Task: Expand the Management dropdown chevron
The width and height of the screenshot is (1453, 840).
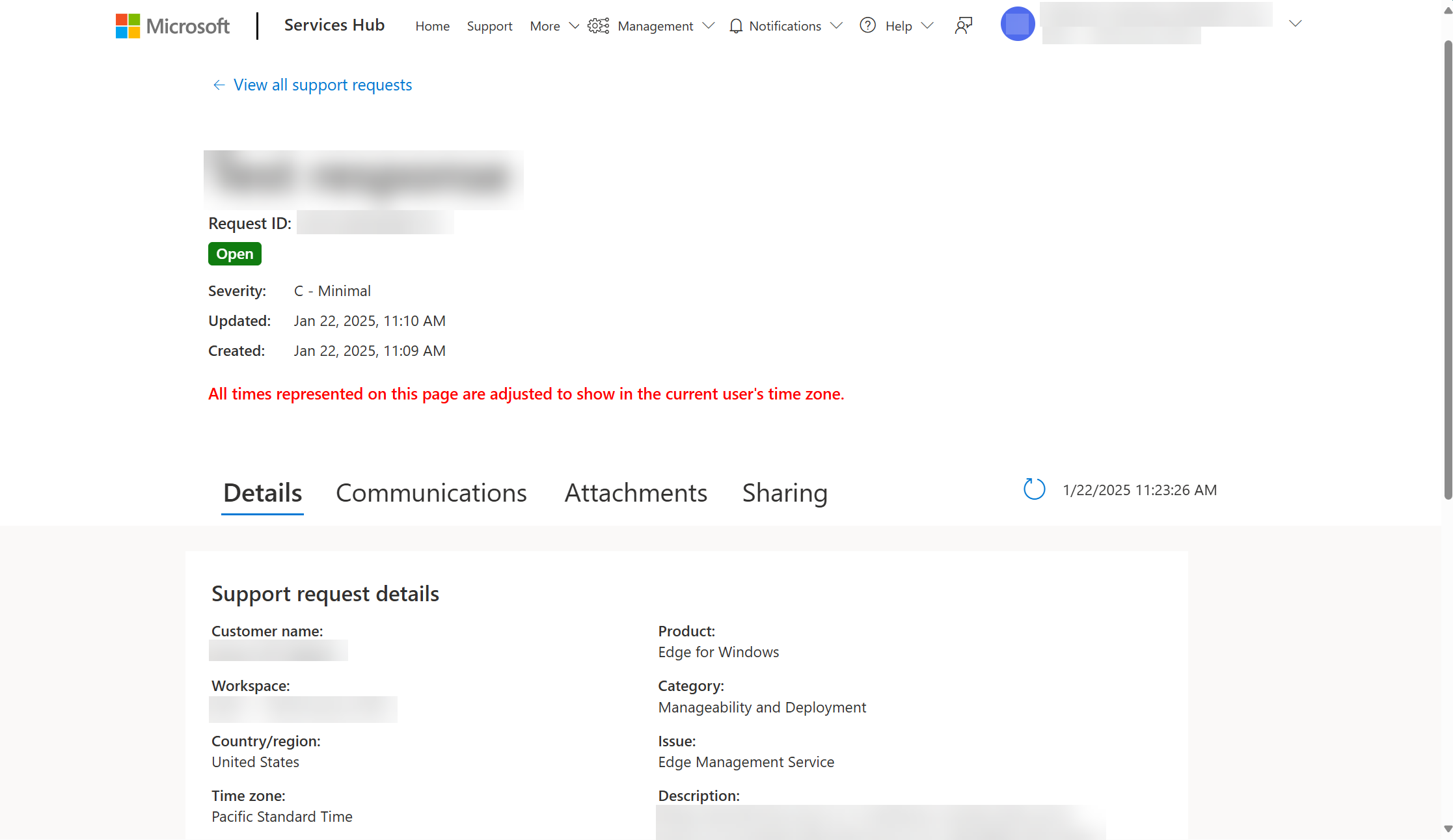Action: pyautogui.click(x=709, y=26)
